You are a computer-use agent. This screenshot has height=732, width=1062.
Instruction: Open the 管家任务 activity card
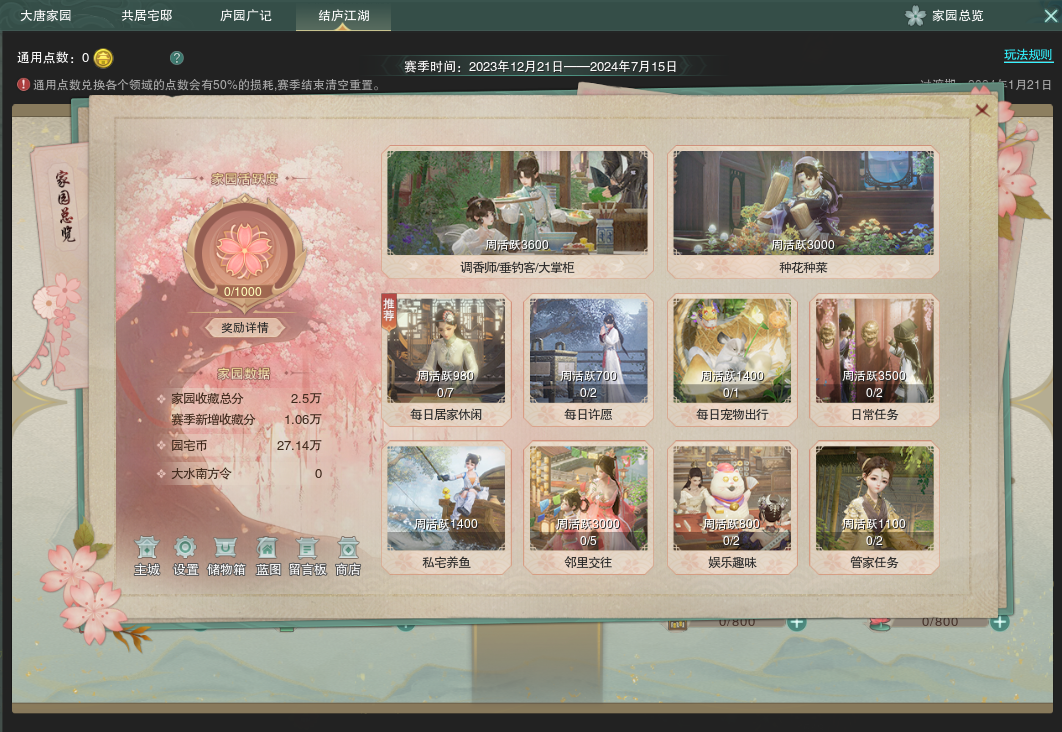874,508
